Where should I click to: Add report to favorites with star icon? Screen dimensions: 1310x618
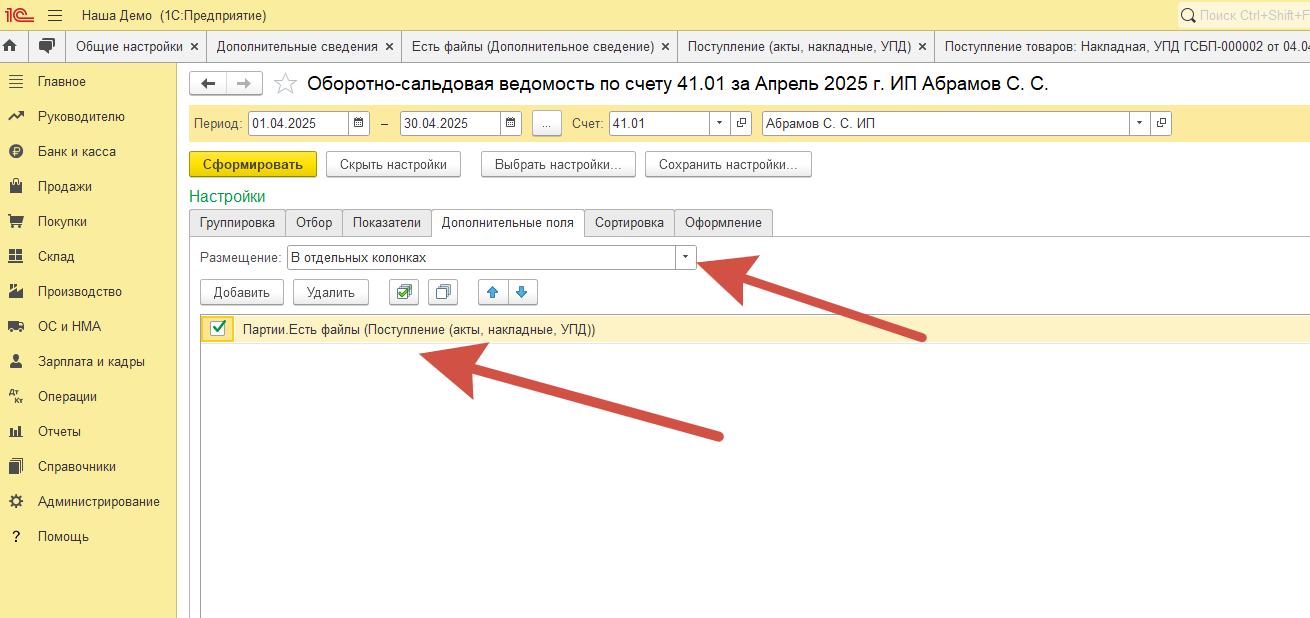coord(285,84)
